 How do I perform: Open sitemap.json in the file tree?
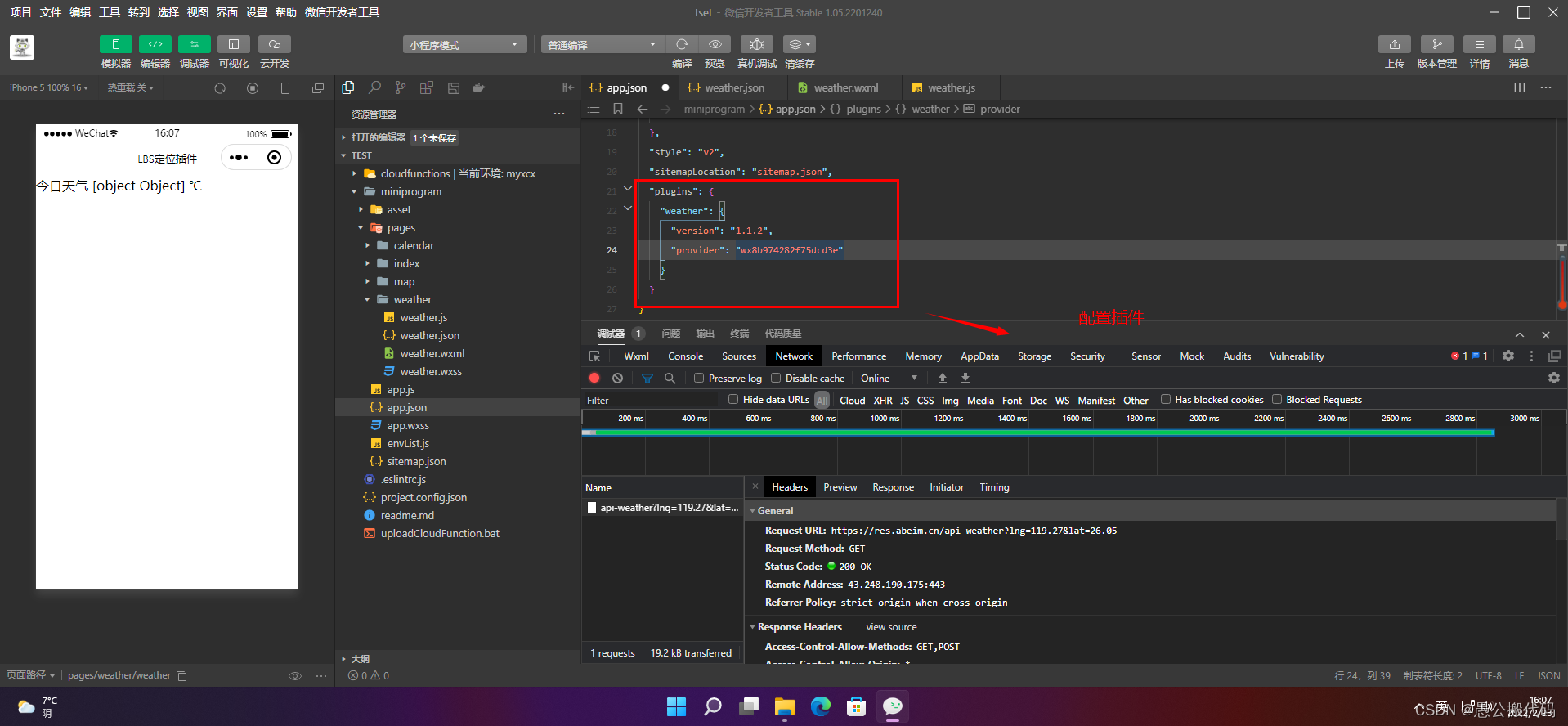416,461
